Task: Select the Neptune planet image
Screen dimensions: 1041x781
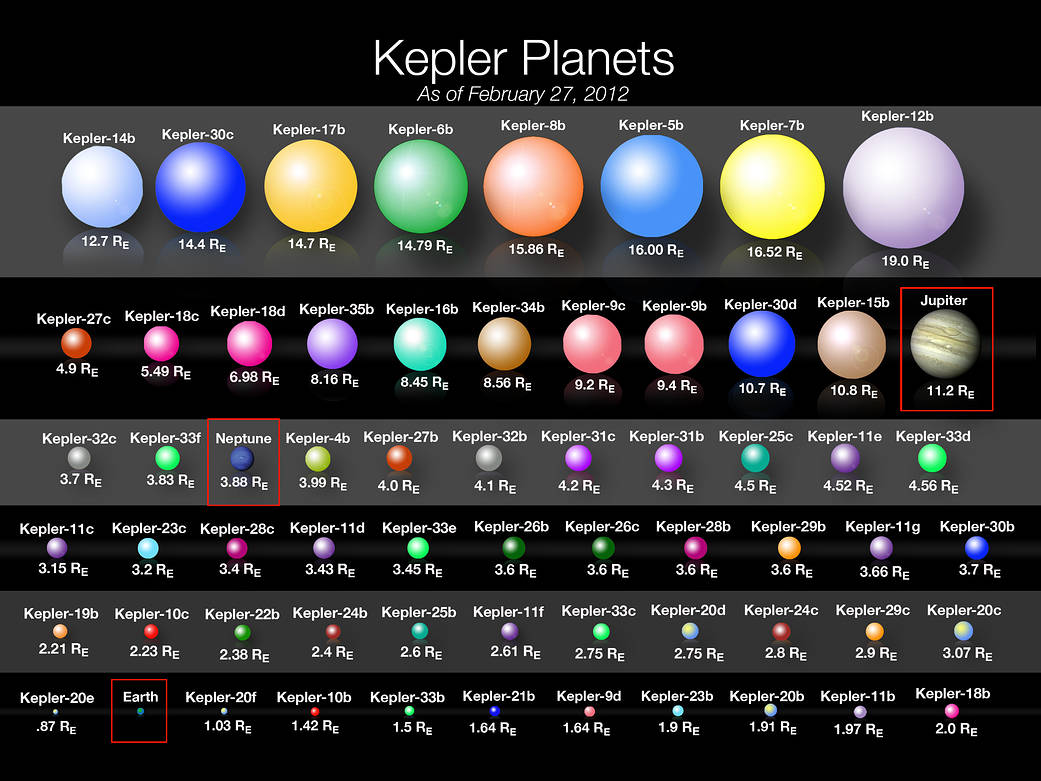Action: 242,458
